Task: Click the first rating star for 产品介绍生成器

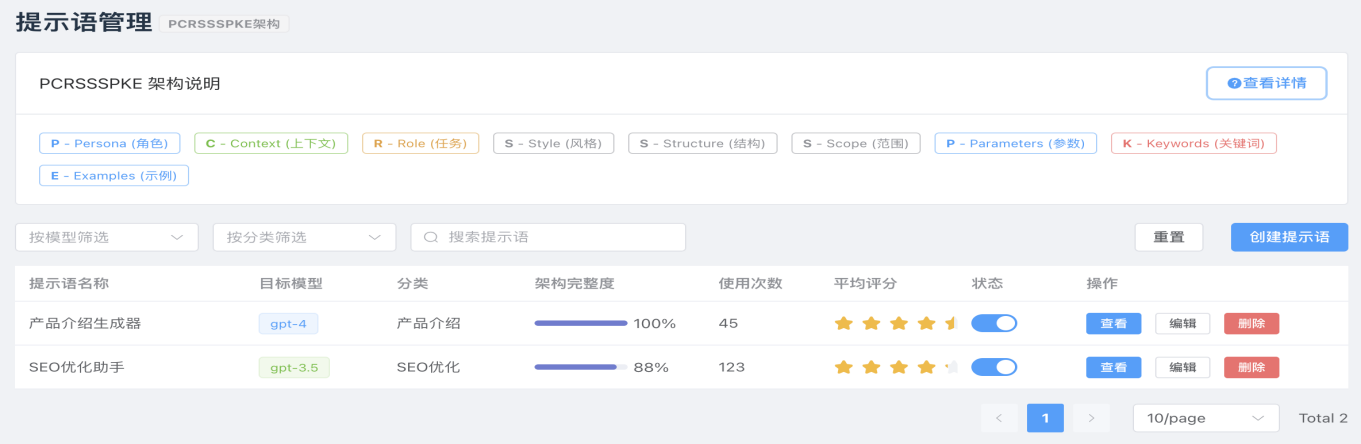Action: [843, 324]
